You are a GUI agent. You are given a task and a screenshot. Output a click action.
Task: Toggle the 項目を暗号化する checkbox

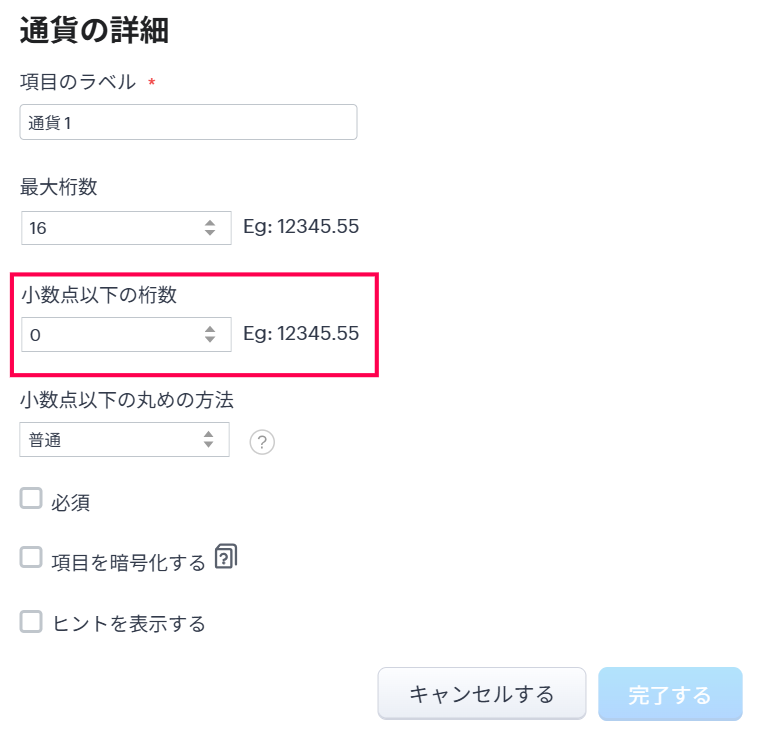(x=32, y=558)
